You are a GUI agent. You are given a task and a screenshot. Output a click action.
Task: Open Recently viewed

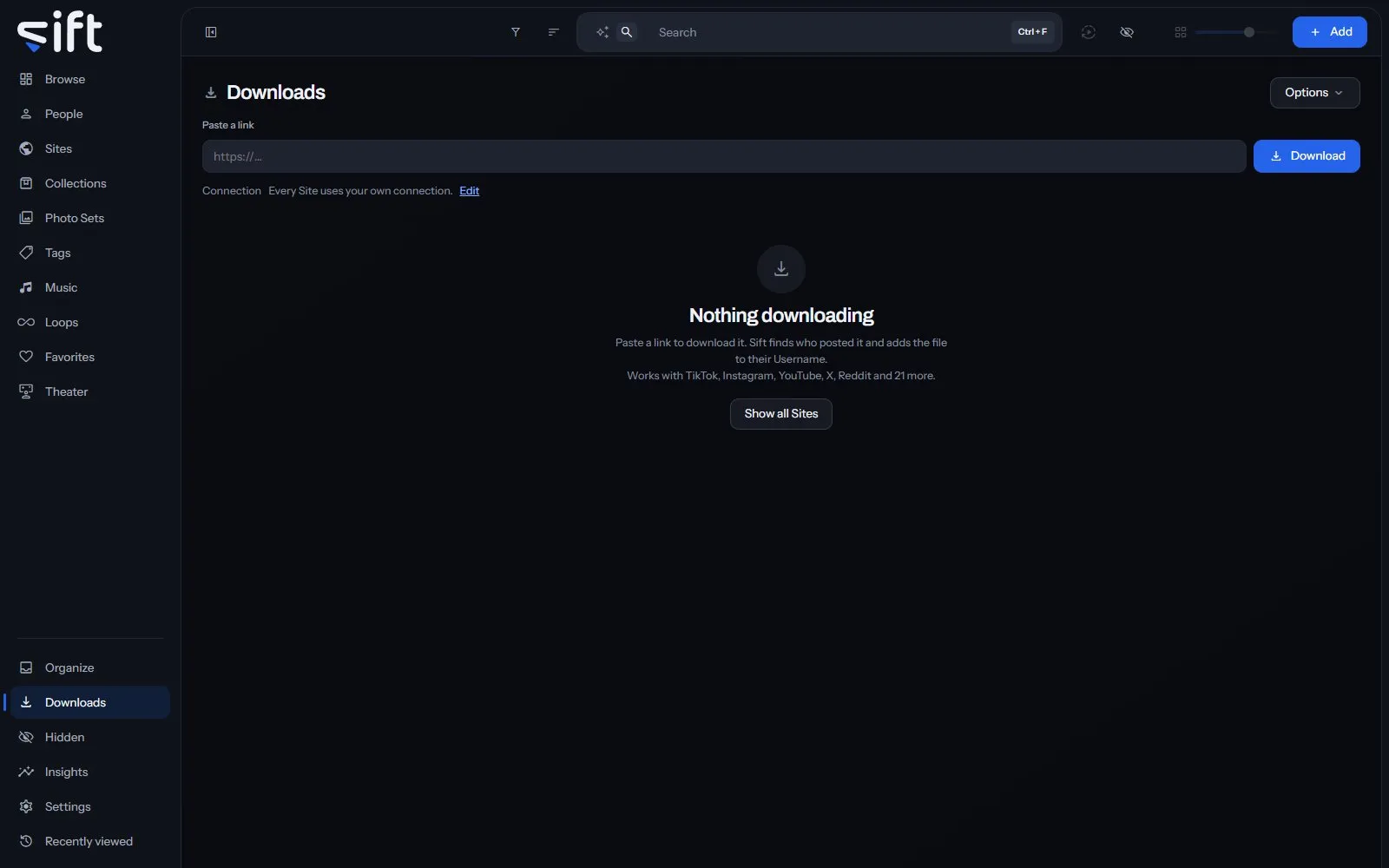coord(90,841)
